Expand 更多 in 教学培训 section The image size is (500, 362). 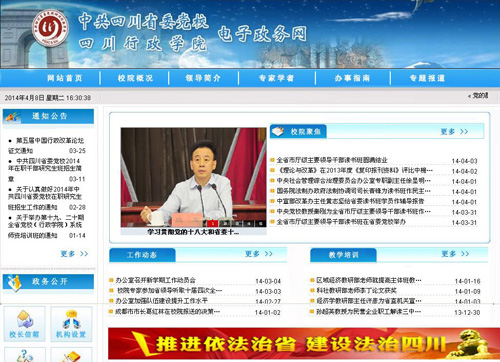pyautogui.click(x=455, y=254)
